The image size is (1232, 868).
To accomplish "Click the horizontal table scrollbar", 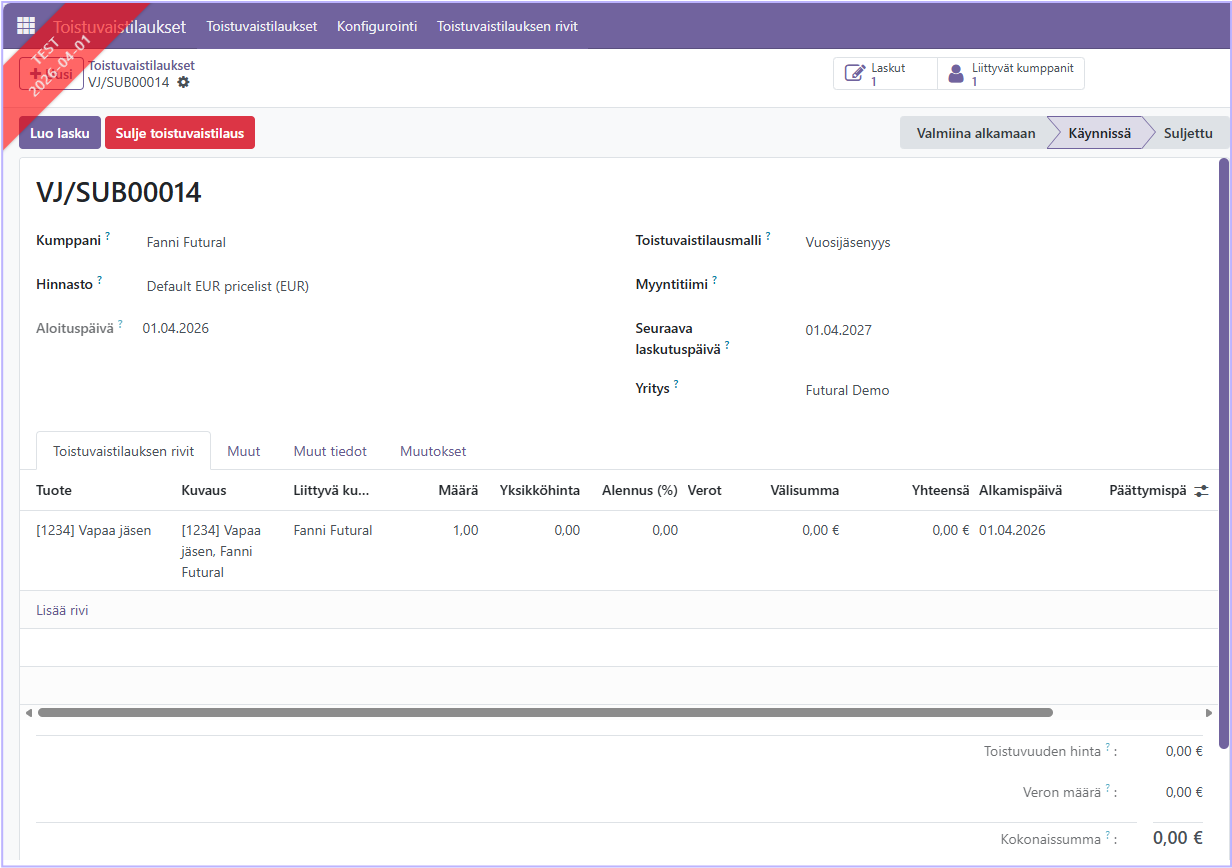I will [545, 713].
